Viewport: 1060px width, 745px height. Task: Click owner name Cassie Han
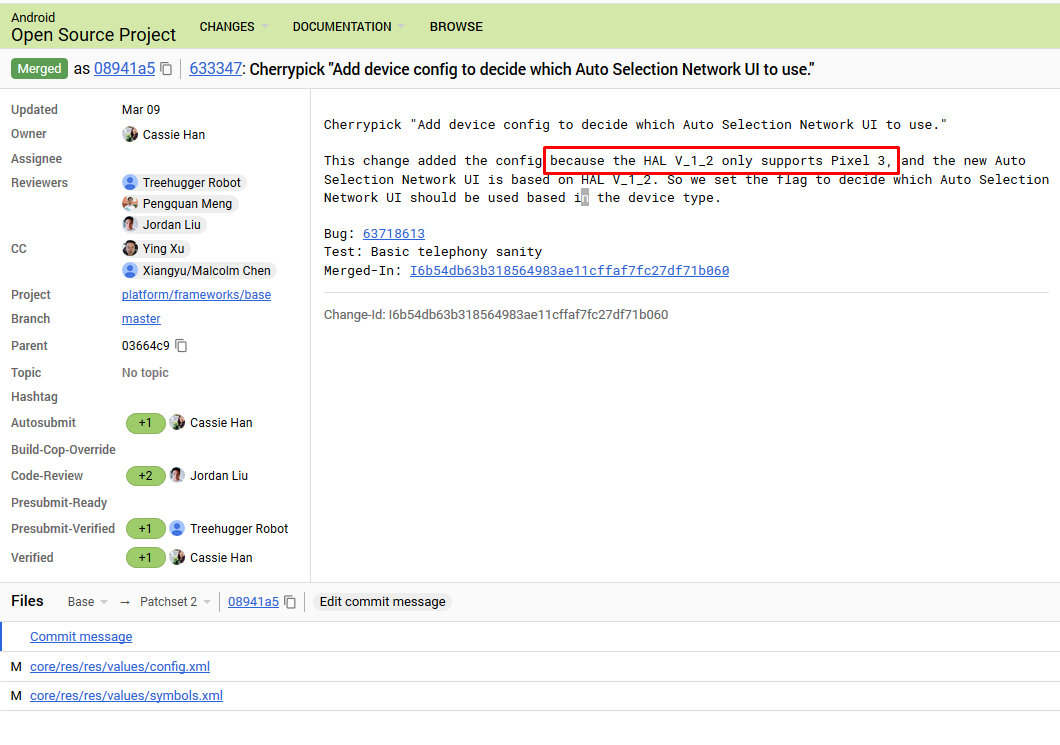[x=174, y=135]
